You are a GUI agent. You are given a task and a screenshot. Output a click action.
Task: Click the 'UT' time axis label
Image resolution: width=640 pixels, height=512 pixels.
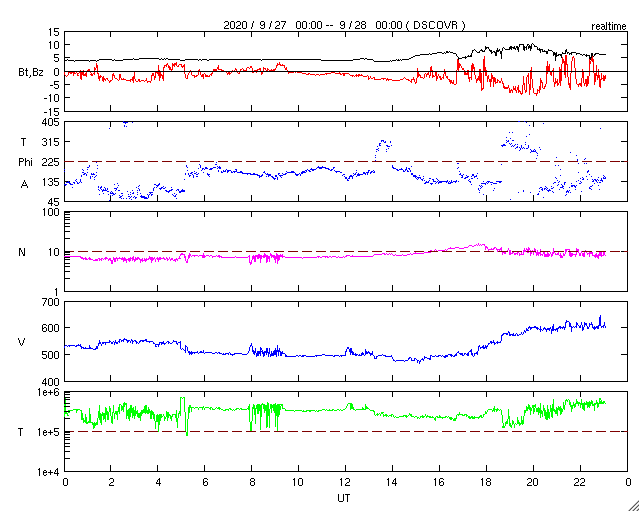point(343,498)
